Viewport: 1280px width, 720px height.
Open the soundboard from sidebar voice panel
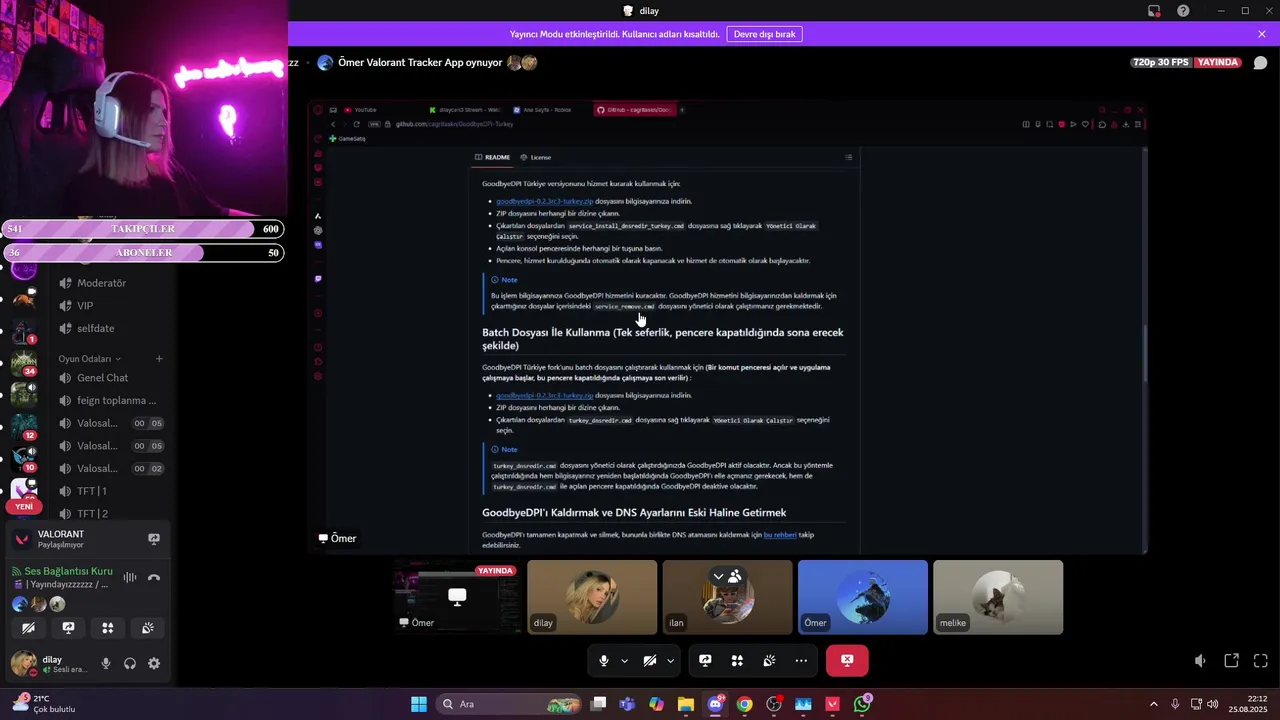click(x=148, y=628)
